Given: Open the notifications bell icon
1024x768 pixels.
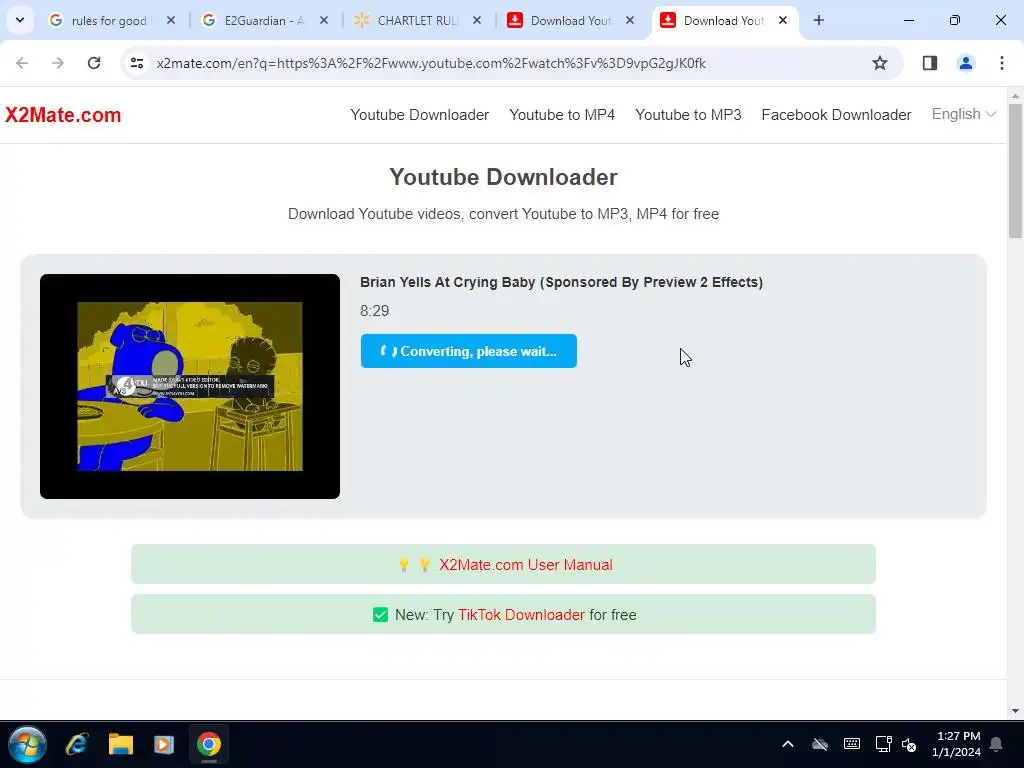Looking at the screenshot, I should [x=997, y=744].
